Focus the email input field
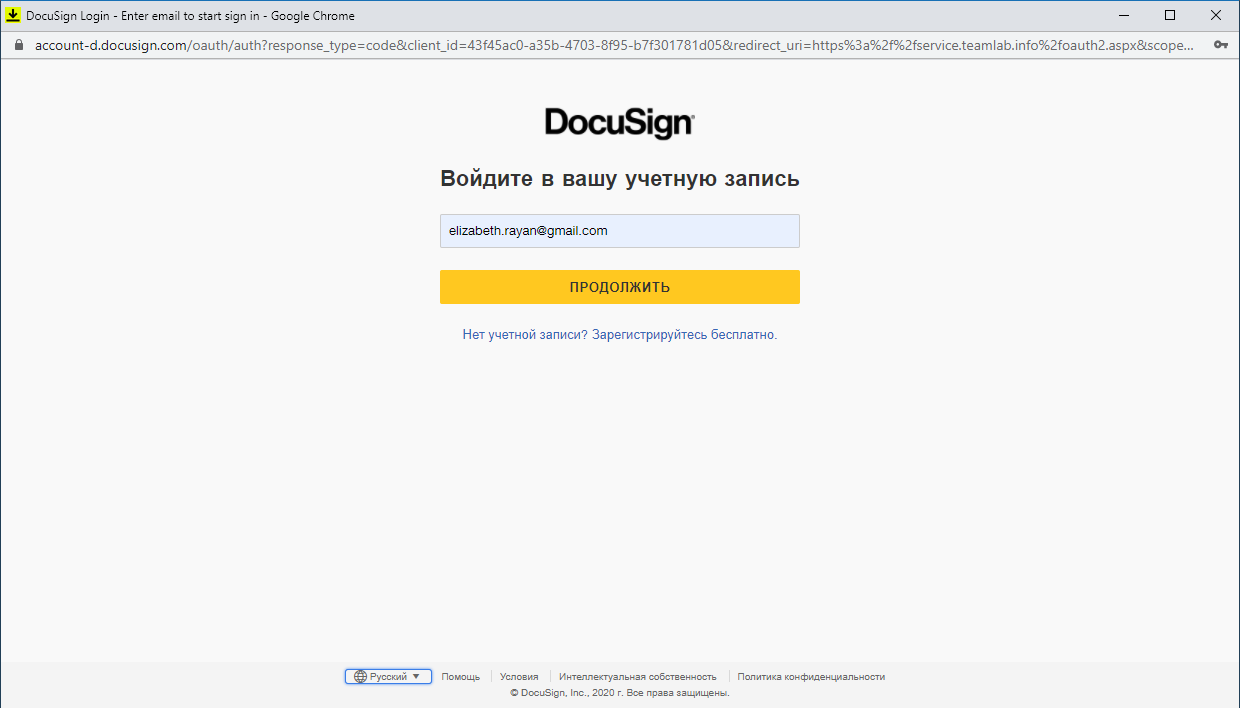Image resolution: width=1240 pixels, height=708 pixels. [620, 231]
